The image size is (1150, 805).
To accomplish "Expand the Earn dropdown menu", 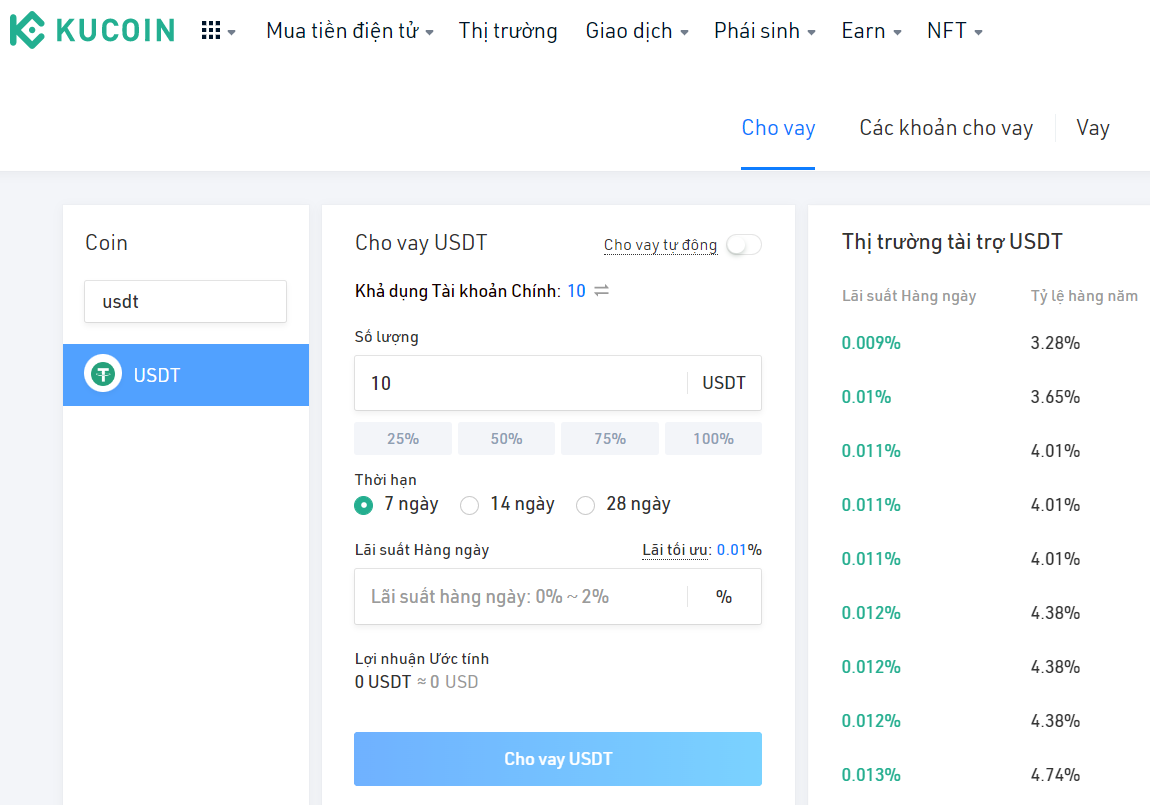I will [871, 31].
